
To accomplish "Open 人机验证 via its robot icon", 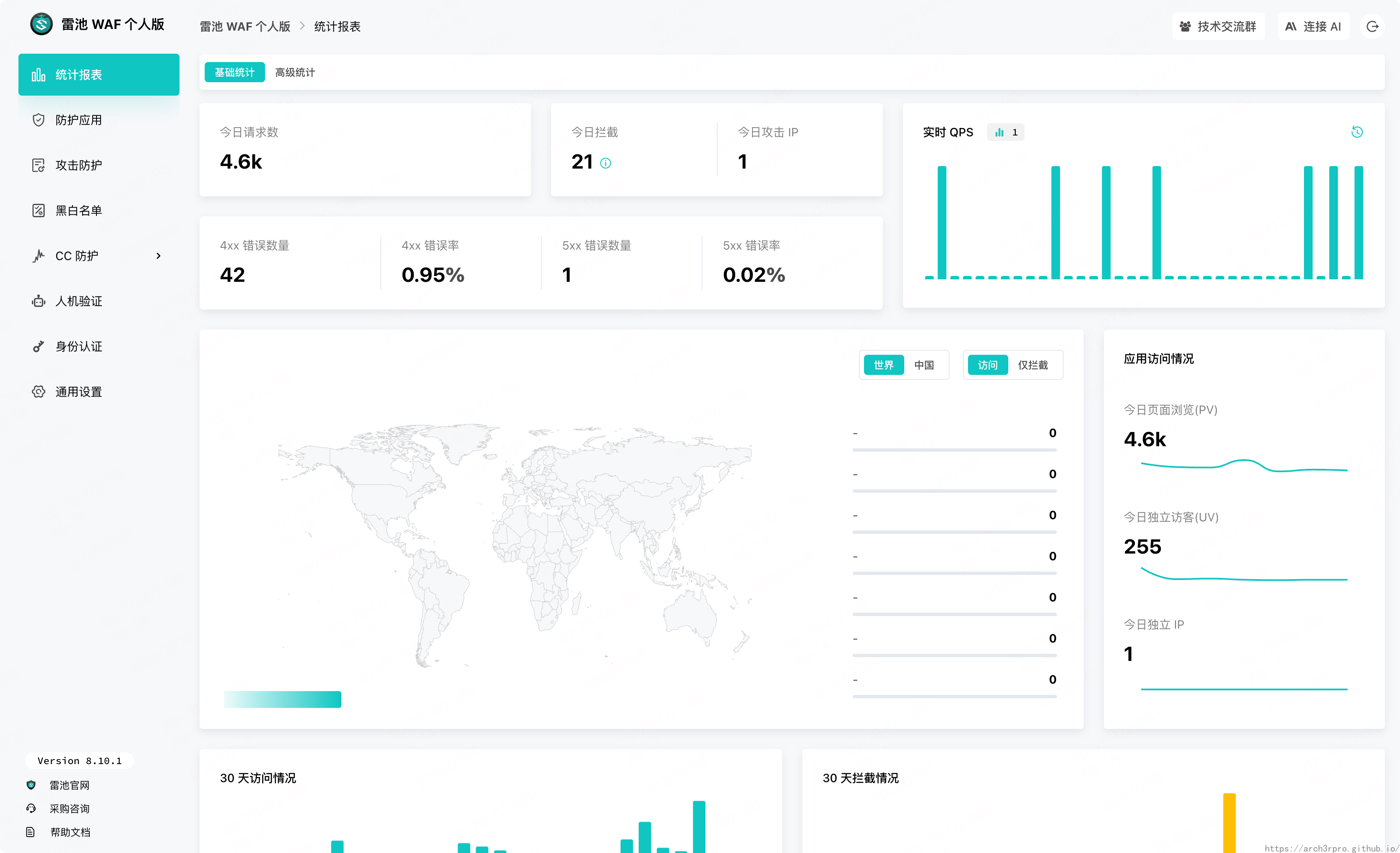I will (x=38, y=301).
